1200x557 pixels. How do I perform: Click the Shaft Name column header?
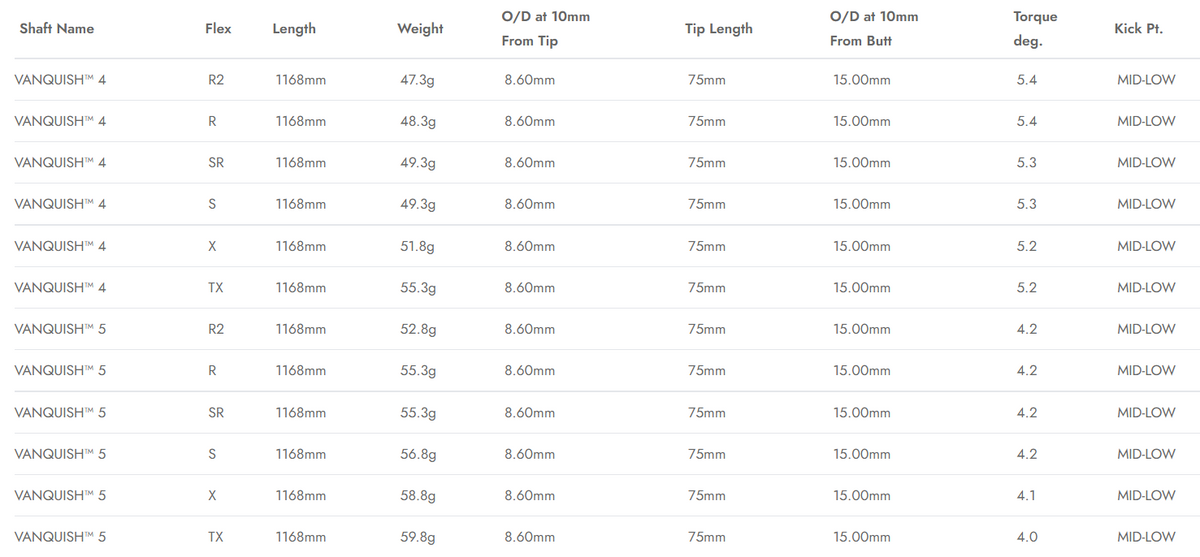[57, 29]
